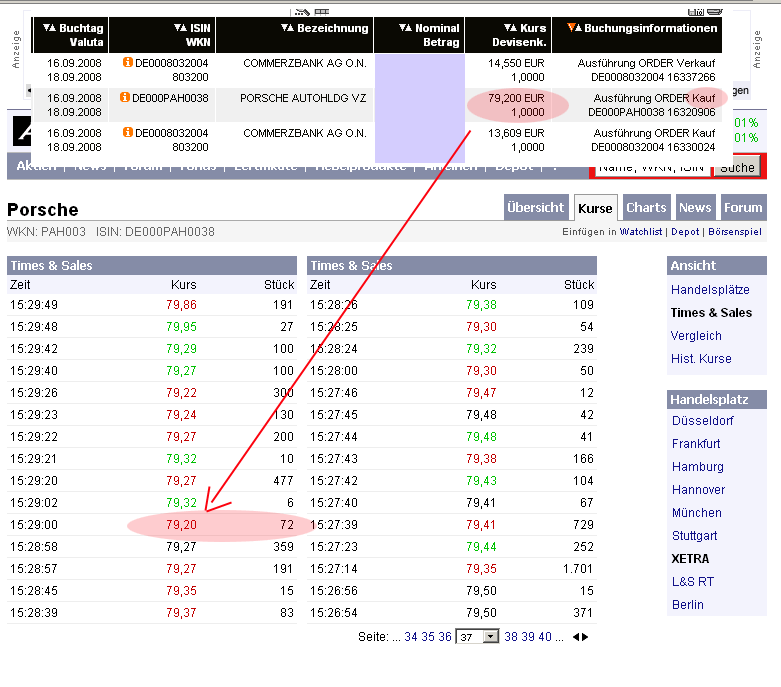Jump to page 38

[x=511, y=637]
